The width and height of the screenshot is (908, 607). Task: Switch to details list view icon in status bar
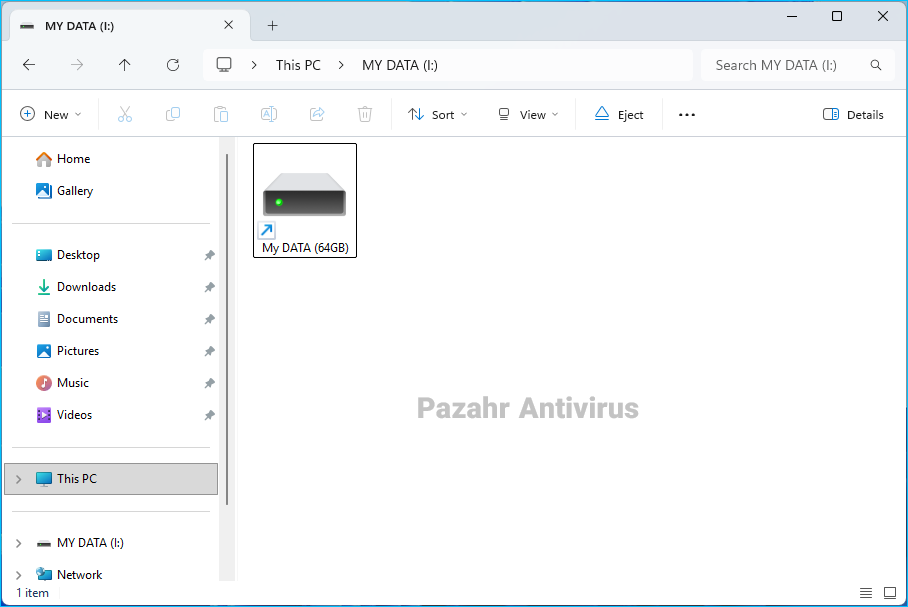pos(866,593)
